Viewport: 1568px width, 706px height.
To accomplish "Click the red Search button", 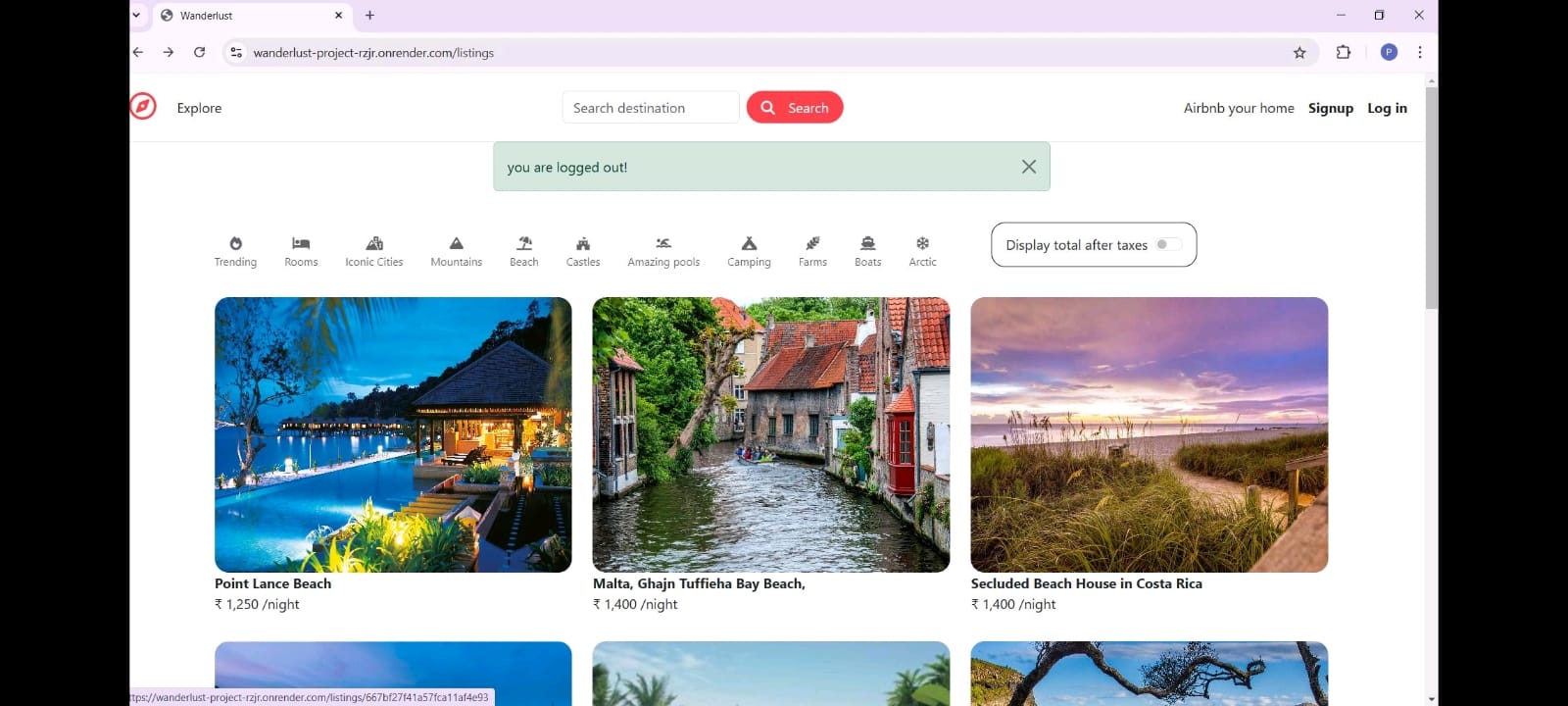I will (795, 108).
